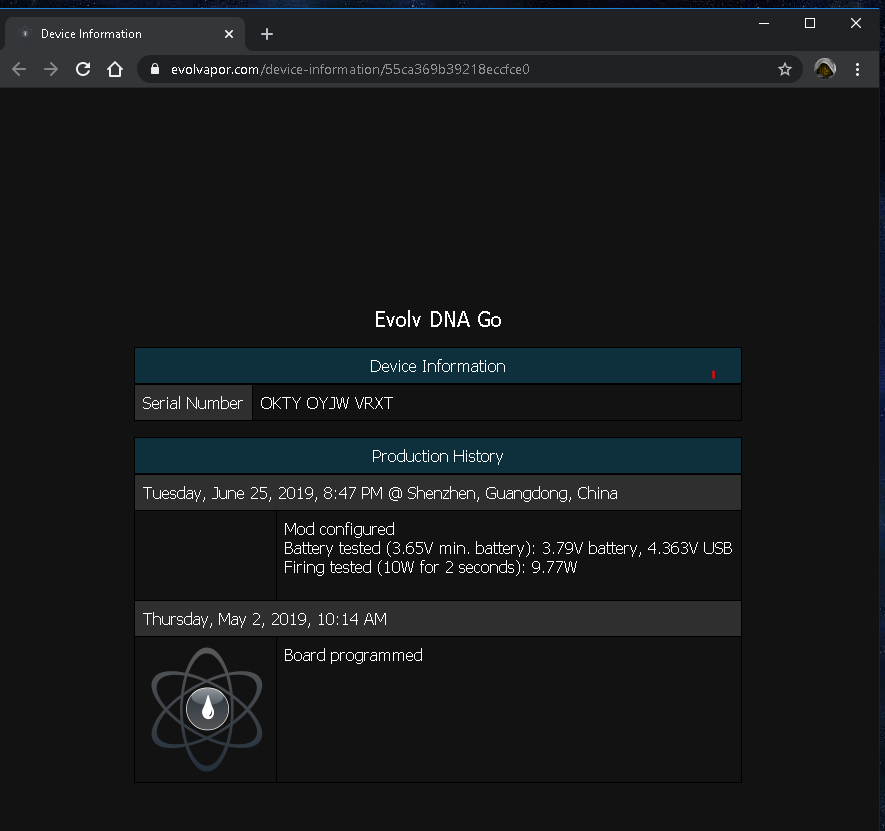Image resolution: width=885 pixels, height=831 pixels.
Task: Click the browser back arrow
Action: point(19,69)
